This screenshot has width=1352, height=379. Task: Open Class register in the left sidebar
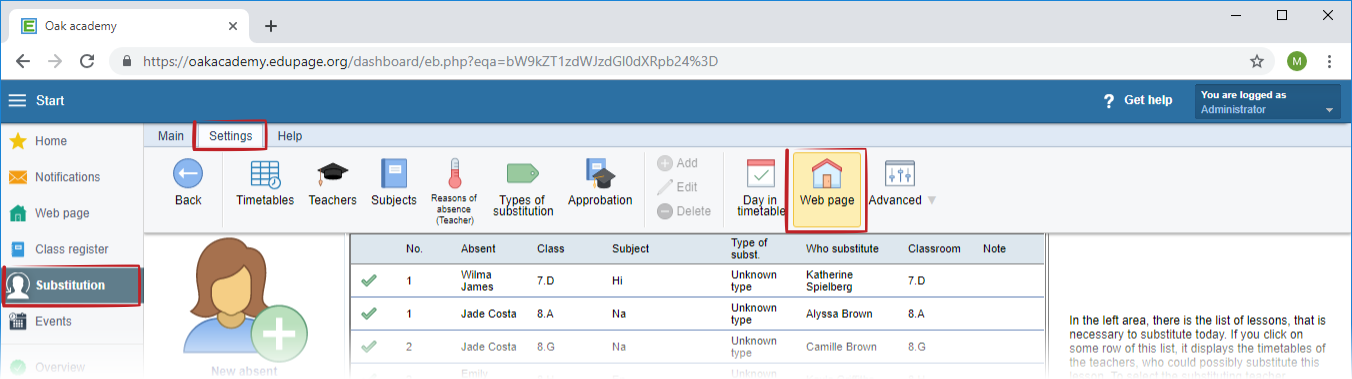click(72, 249)
